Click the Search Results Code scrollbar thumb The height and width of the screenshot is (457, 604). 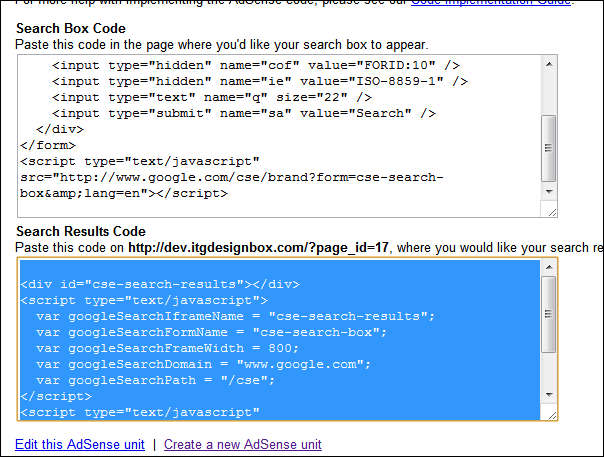(549, 314)
